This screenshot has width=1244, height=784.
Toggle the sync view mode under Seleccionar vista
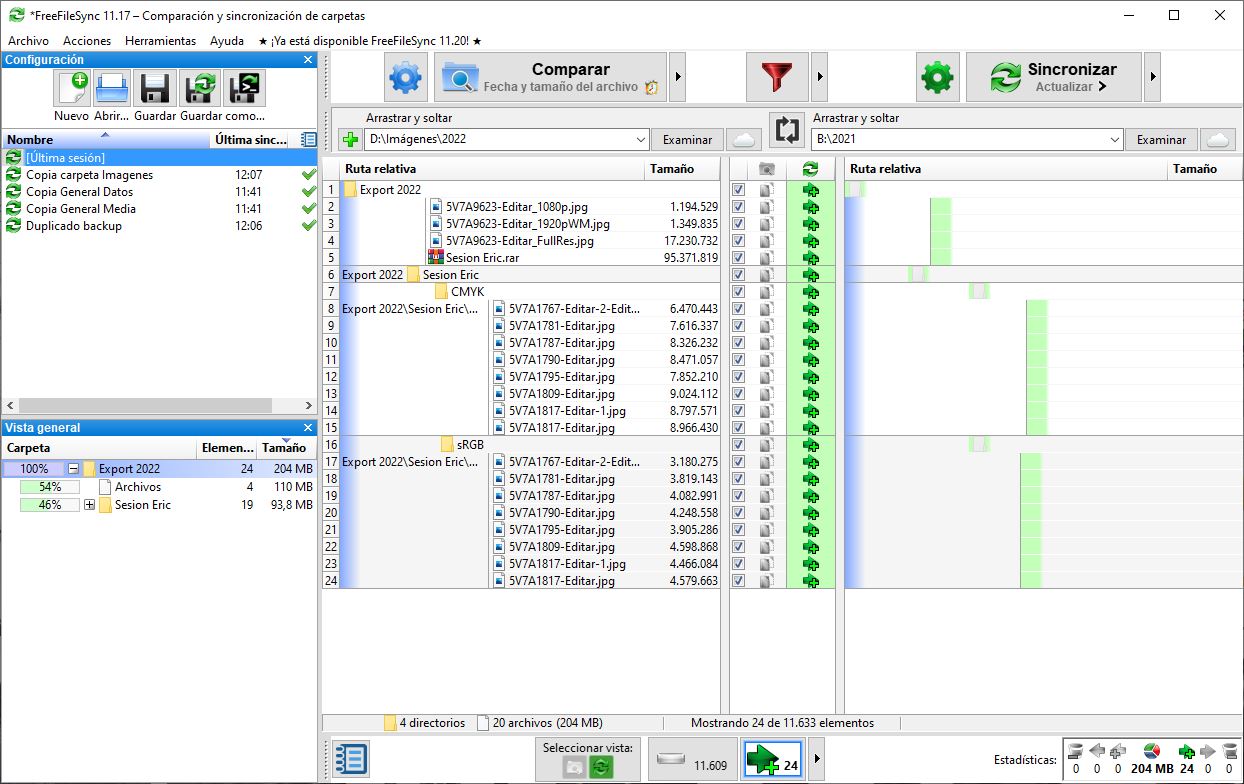click(599, 767)
